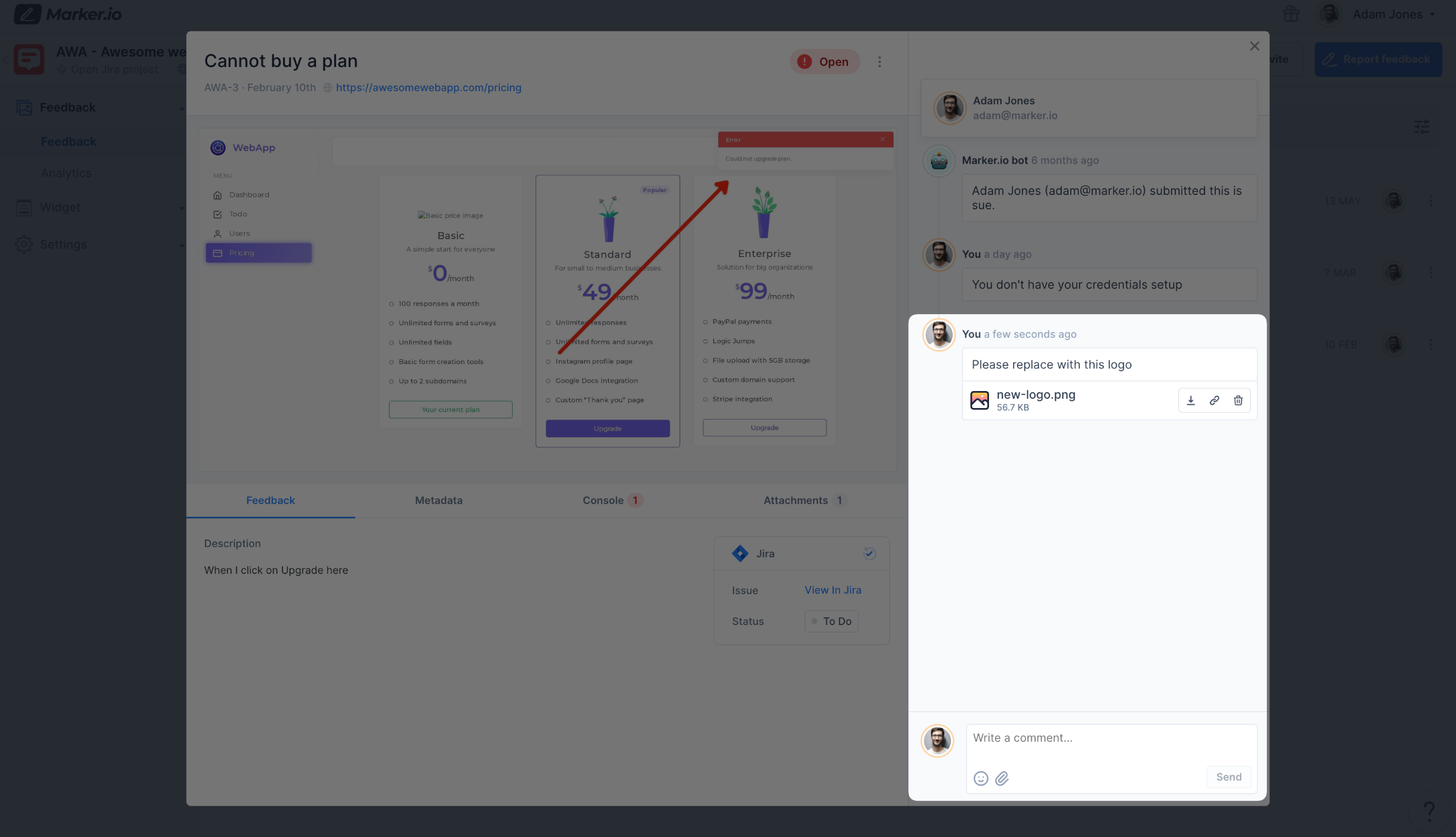Click the Marker.io logo

68,14
